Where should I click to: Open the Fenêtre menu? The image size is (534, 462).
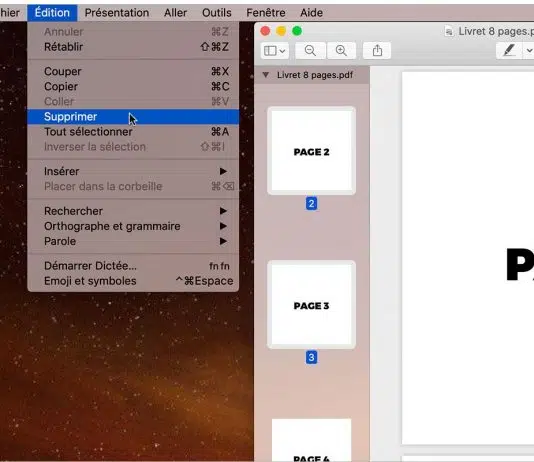(266, 13)
